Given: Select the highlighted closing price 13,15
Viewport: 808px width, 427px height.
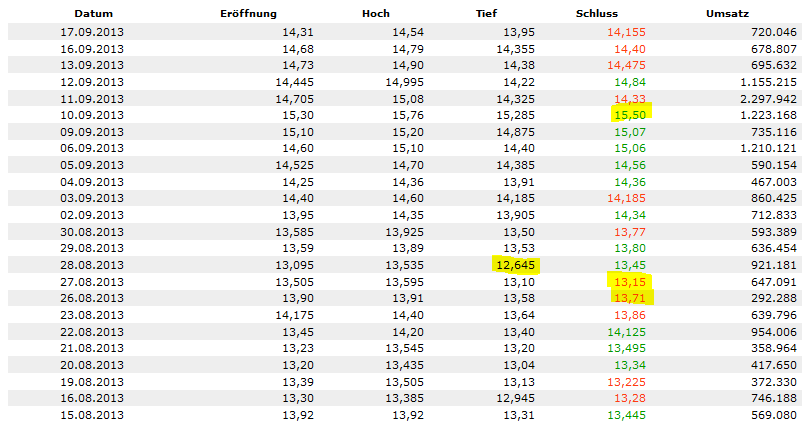Looking at the screenshot, I should click(x=631, y=281).
